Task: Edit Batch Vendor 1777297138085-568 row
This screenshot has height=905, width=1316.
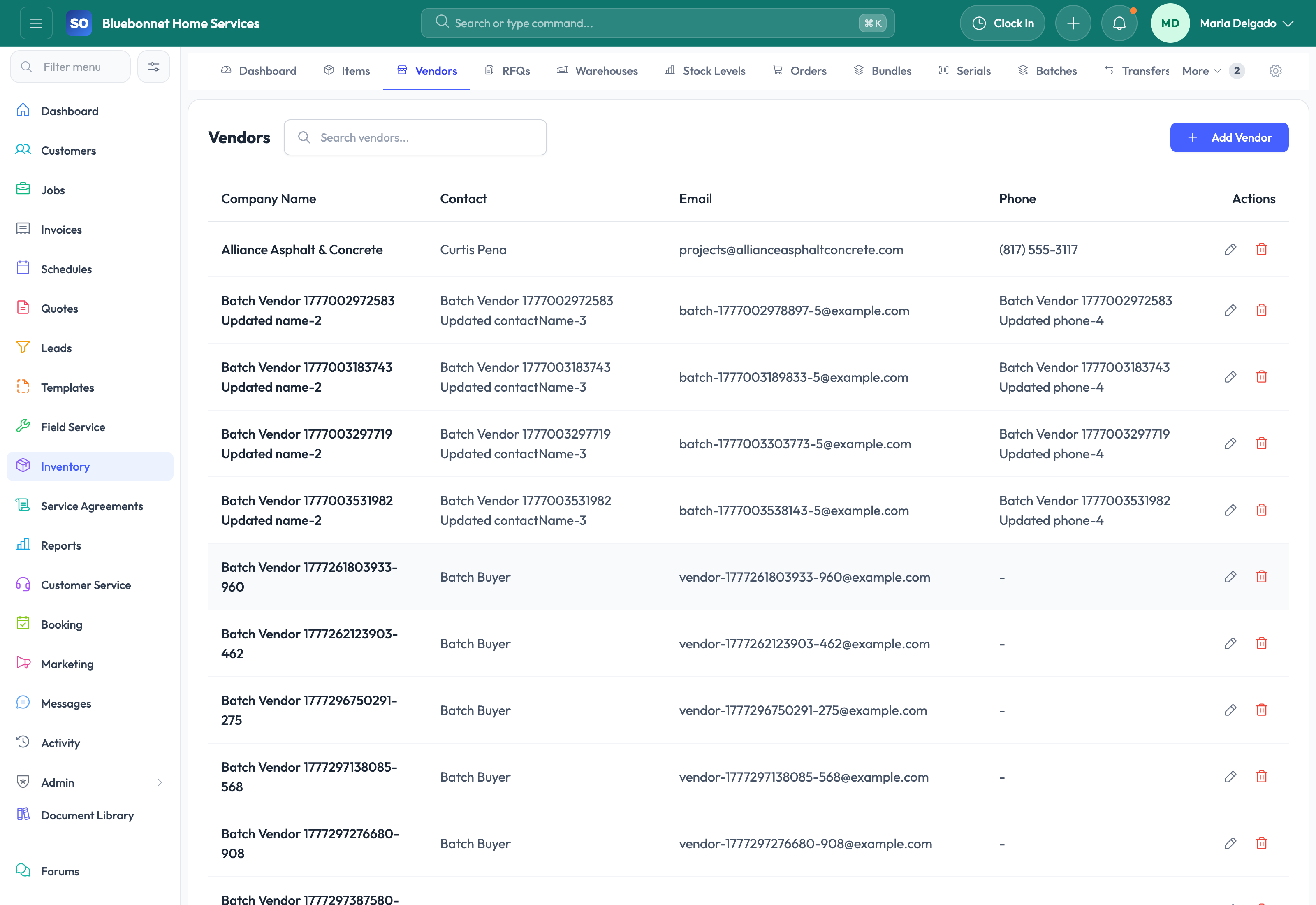Action: coord(1230,777)
